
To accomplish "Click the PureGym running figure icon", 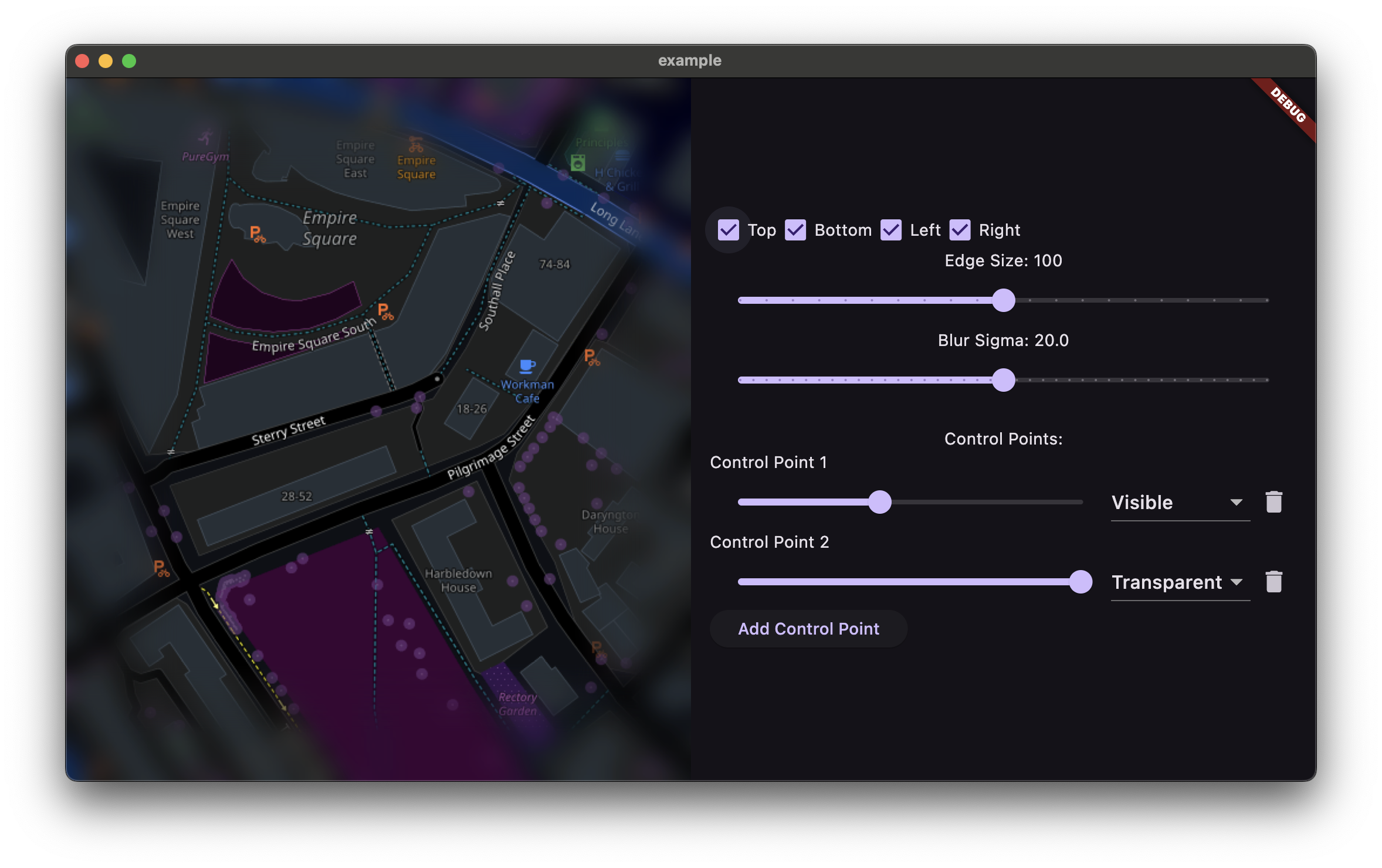I will tap(205, 138).
